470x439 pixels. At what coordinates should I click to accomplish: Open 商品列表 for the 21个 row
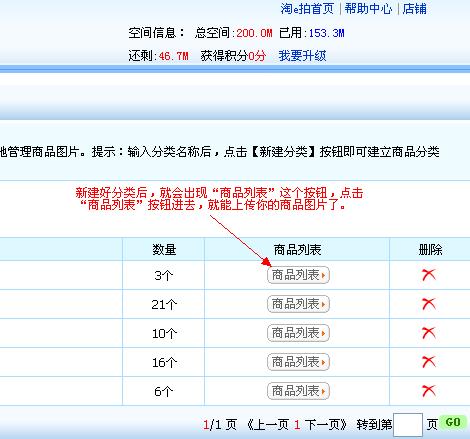click(298, 304)
